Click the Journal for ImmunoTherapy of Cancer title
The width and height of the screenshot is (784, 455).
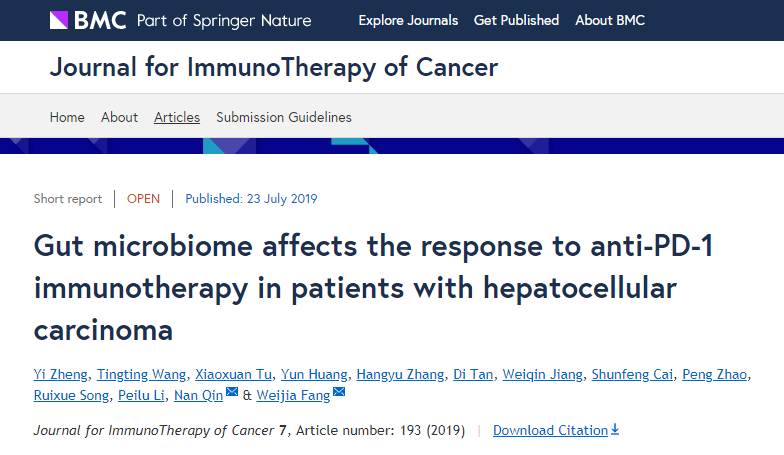pos(273,68)
